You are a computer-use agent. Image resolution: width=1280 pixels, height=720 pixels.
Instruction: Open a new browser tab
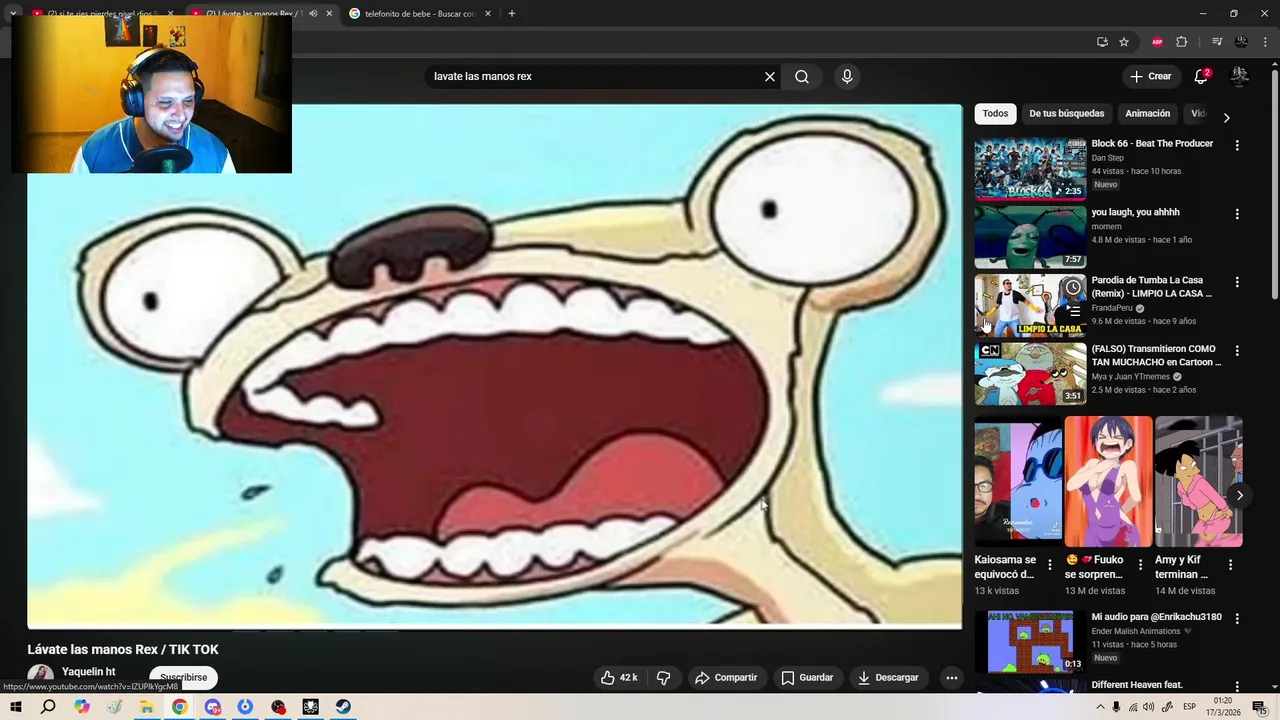coord(511,14)
